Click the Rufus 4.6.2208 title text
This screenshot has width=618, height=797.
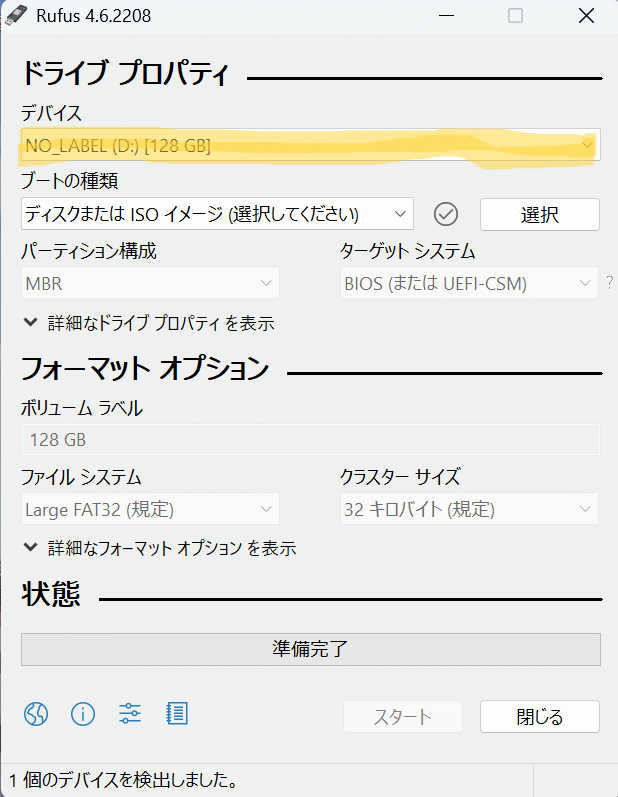tap(94, 16)
